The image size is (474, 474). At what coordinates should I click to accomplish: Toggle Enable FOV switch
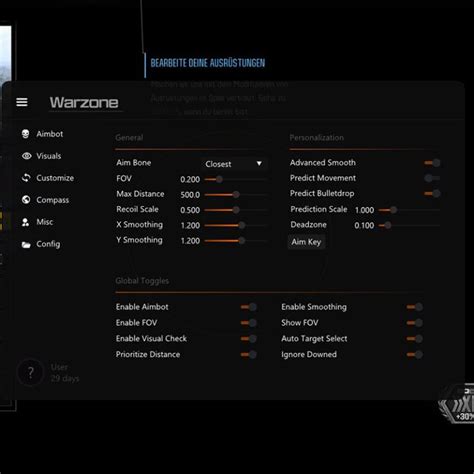pyautogui.click(x=249, y=323)
